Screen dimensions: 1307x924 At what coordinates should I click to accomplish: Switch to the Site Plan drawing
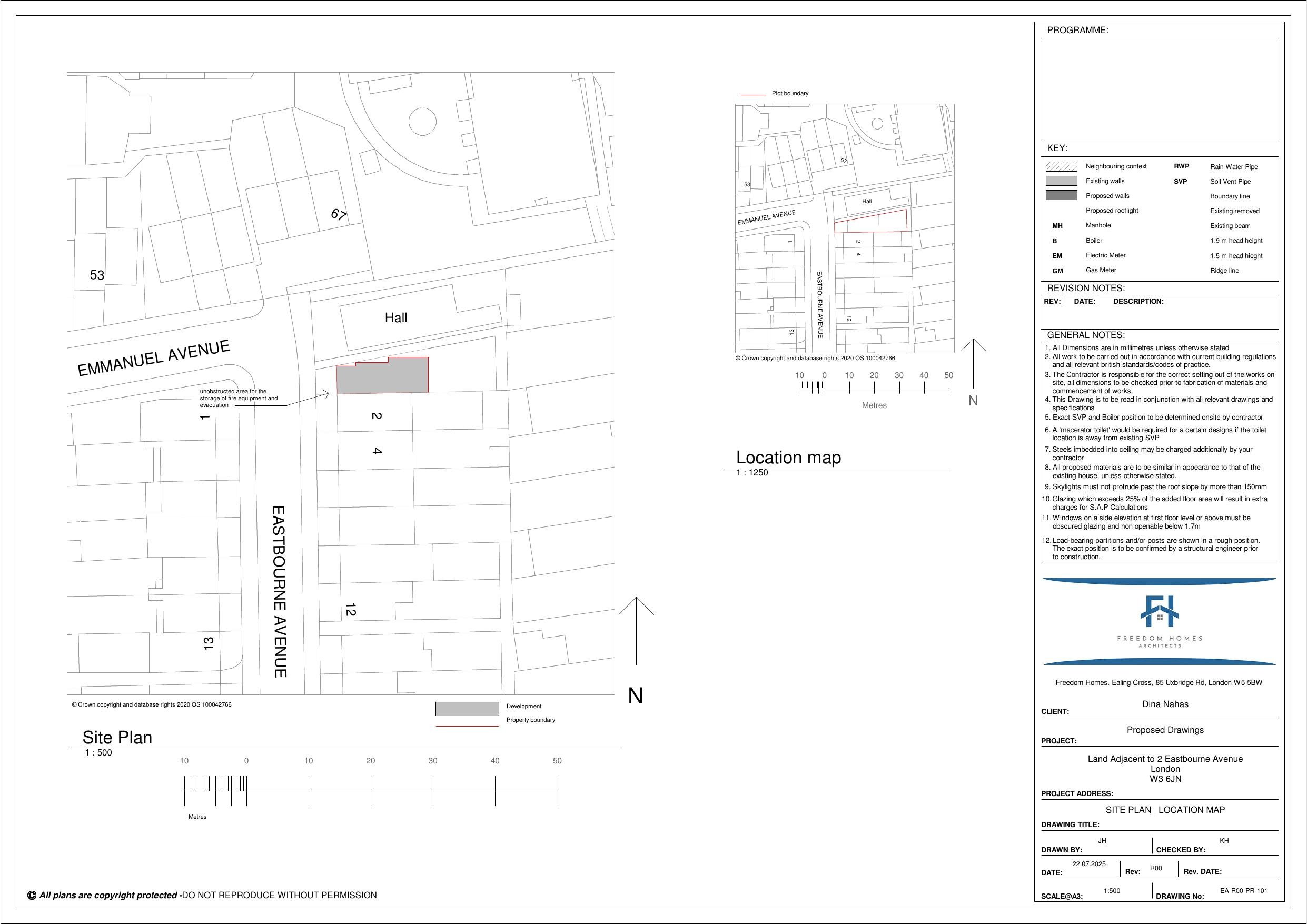pyautogui.click(x=117, y=737)
